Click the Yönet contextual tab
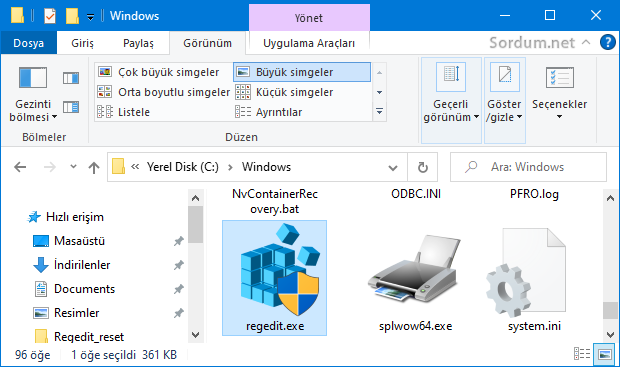This screenshot has width=620, height=367. (x=309, y=18)
